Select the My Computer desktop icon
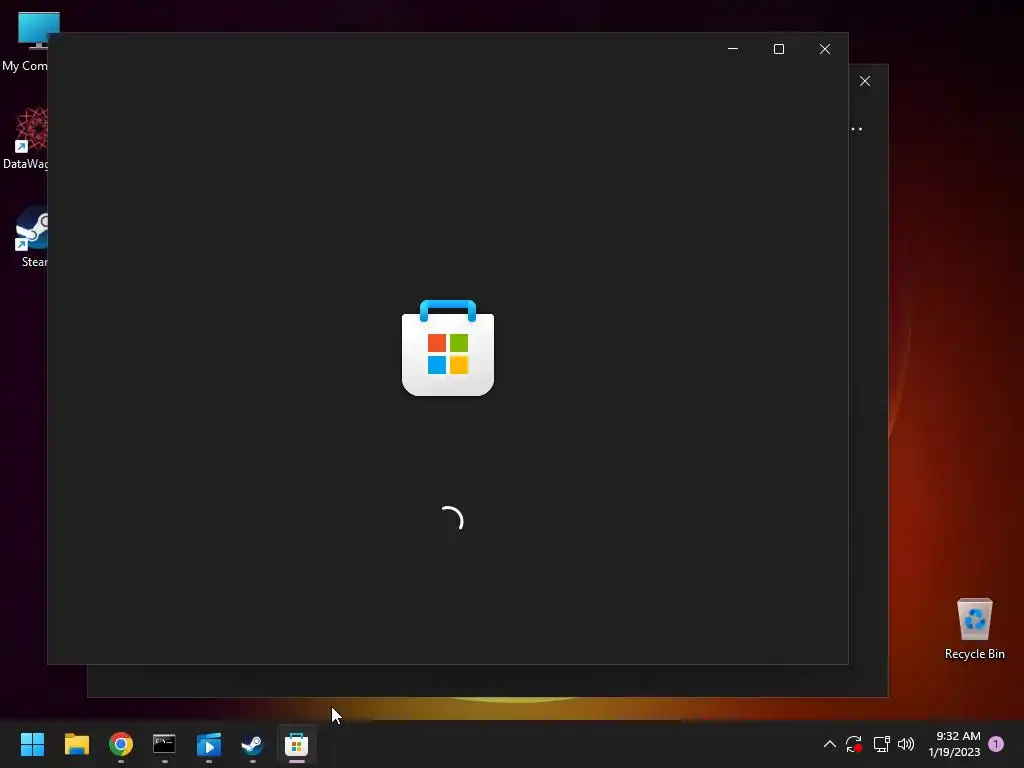 (x=25, y=42)
